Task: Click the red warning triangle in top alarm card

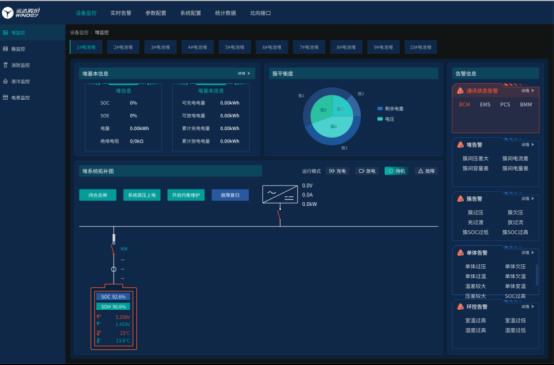Action: (x=460, y=91)
